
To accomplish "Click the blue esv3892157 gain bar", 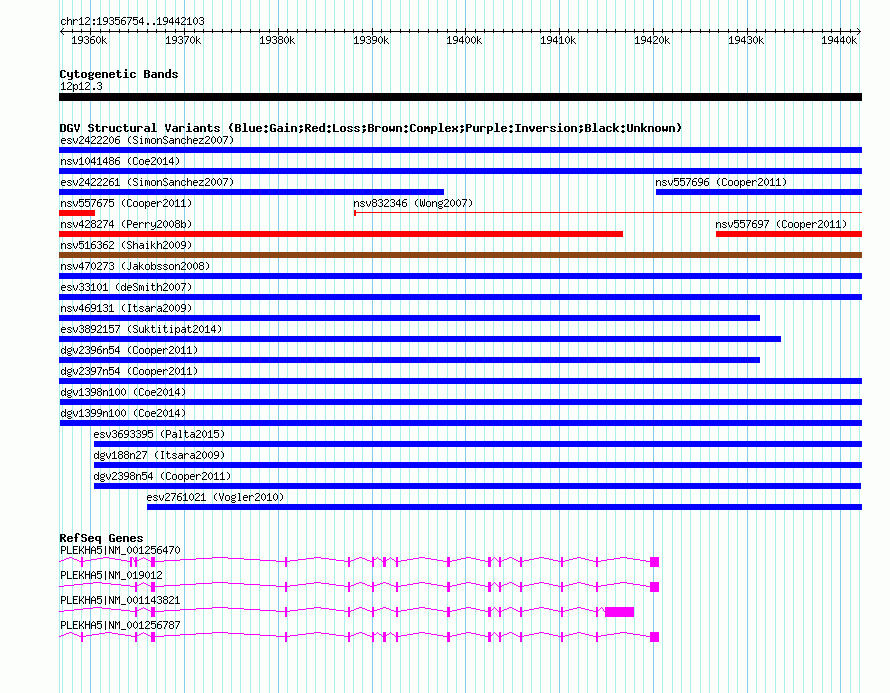I will pos(420,339).
